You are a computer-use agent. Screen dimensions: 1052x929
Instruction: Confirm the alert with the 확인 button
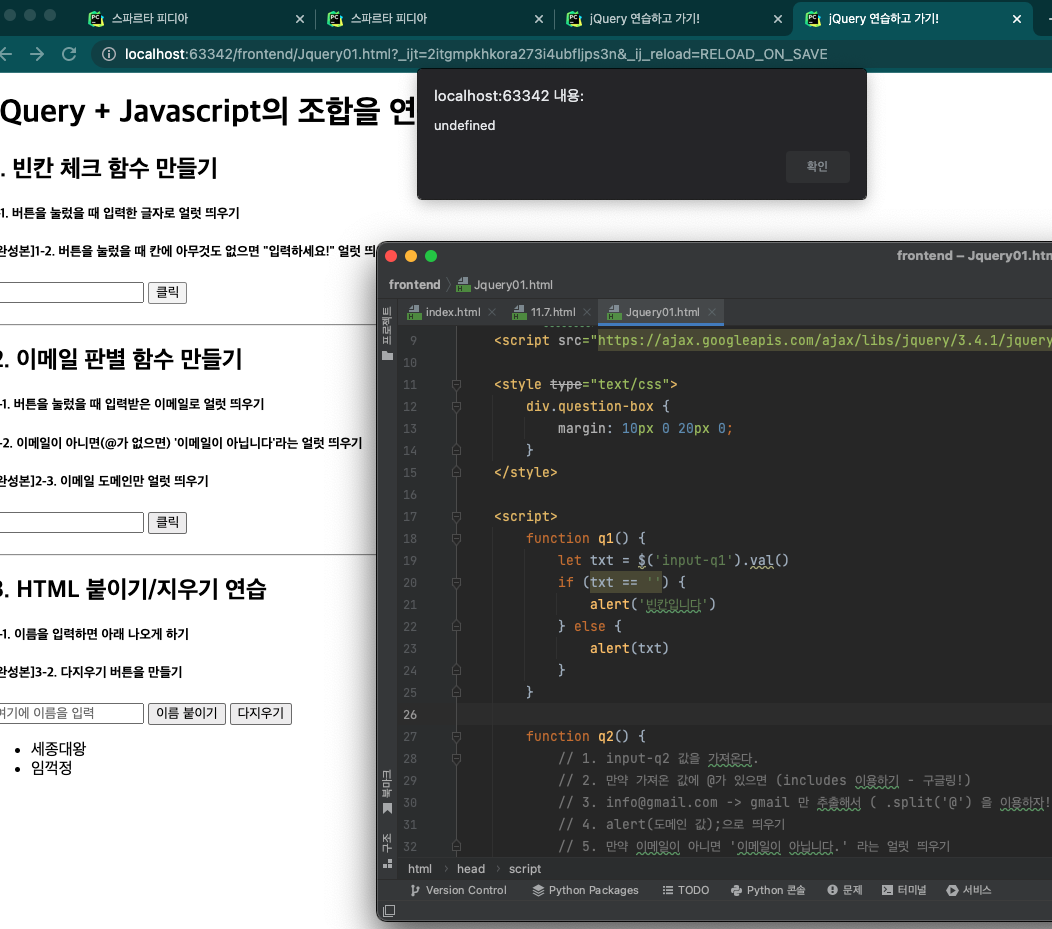tap(817, 166)
